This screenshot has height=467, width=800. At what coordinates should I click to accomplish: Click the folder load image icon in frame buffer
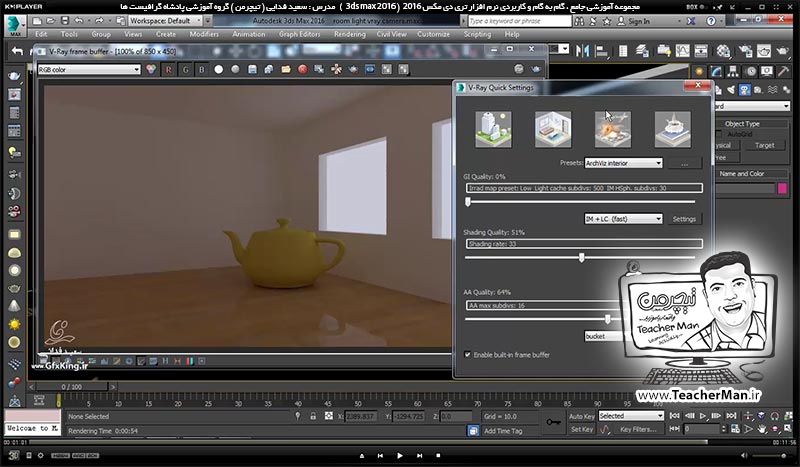coord(286,69)
